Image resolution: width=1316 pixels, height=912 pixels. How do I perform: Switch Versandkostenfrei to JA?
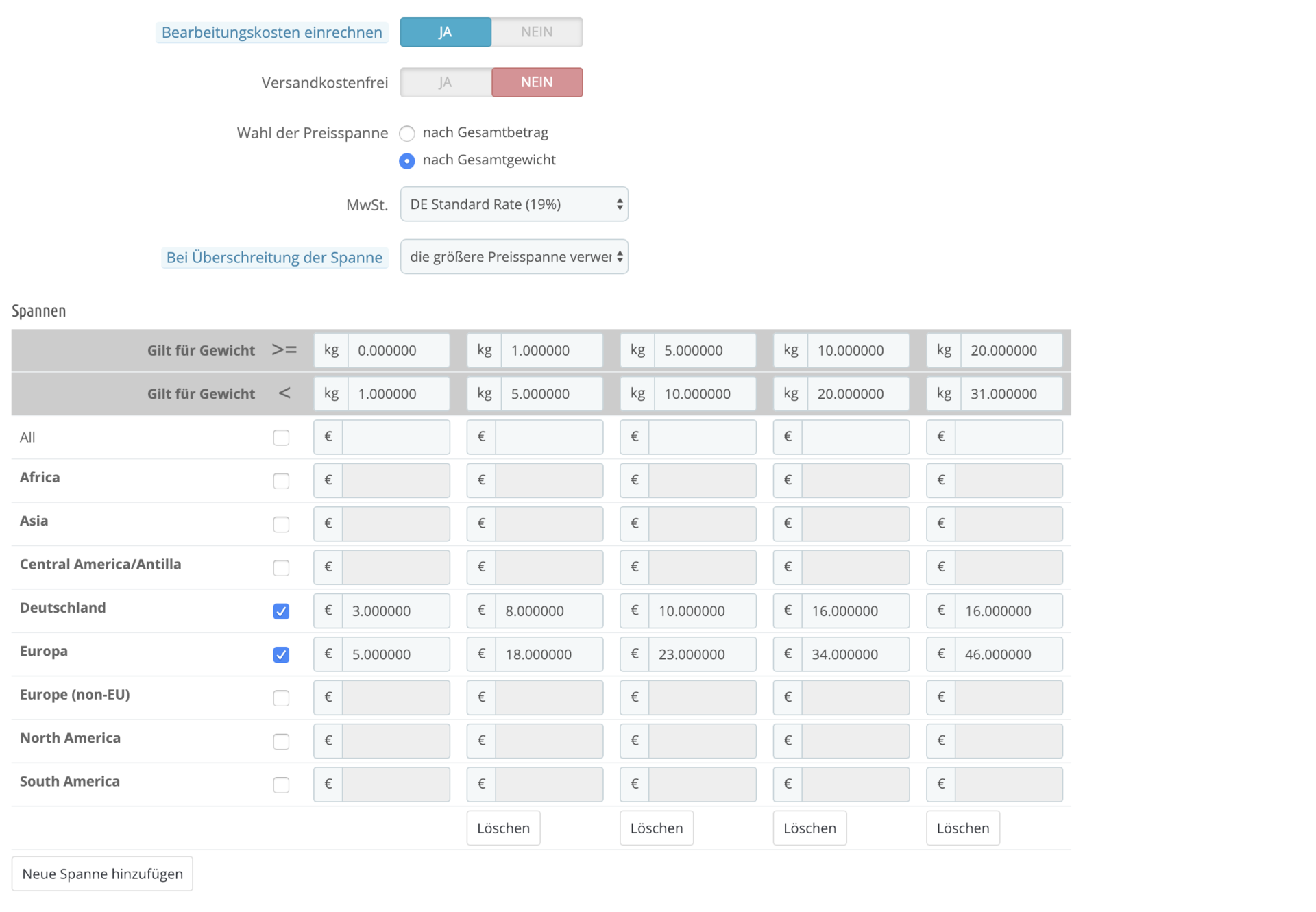446,82
